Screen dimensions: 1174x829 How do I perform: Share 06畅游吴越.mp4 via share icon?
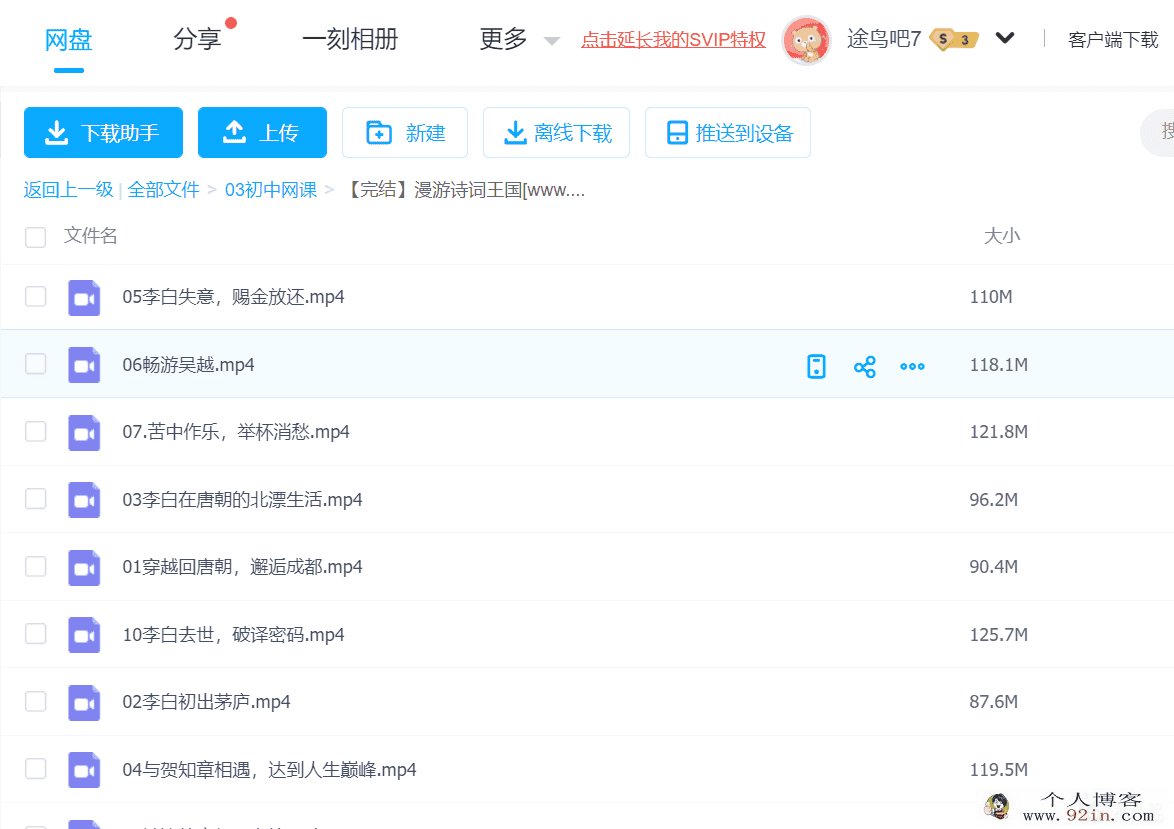865,366
